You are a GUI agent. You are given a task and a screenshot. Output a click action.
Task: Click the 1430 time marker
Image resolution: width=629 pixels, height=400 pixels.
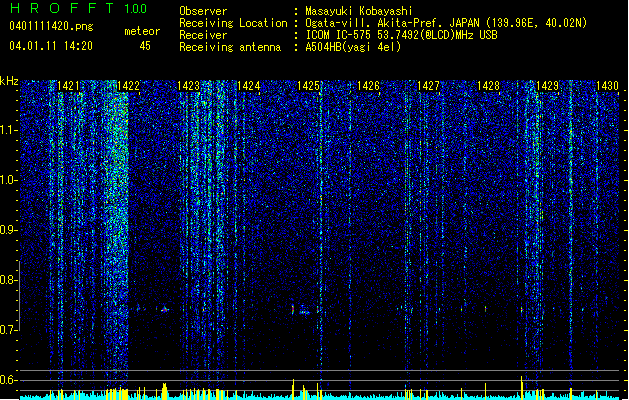607,86
